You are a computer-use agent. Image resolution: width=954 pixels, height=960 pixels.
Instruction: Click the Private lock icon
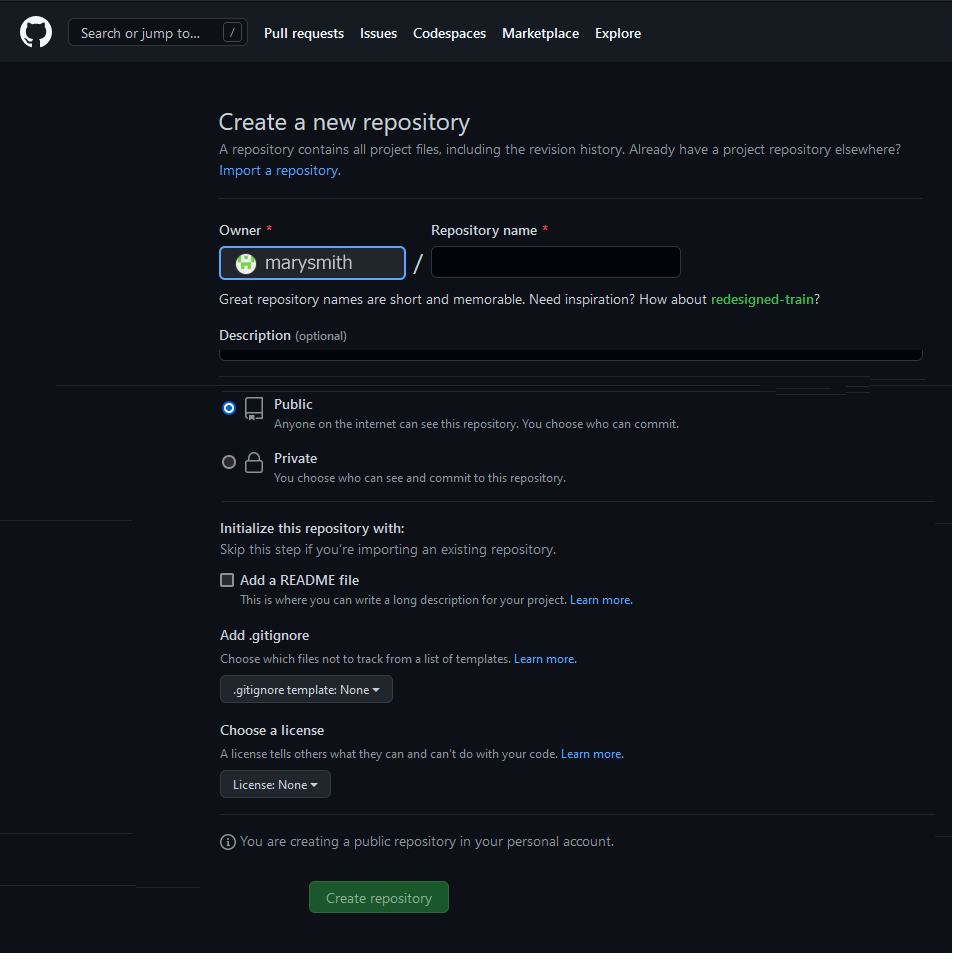point(254,463)
